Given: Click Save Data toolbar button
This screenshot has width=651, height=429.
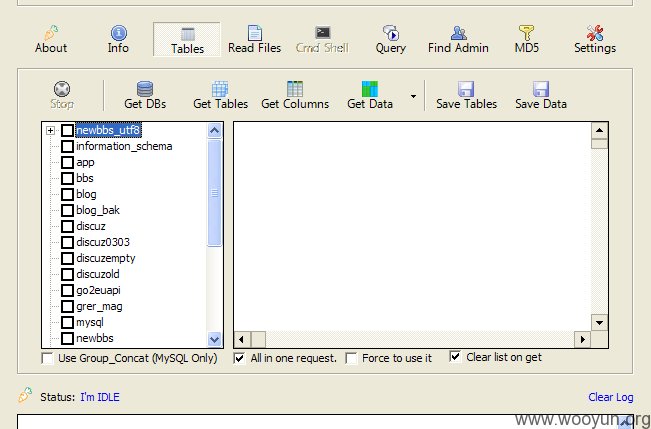Looking at the screenshot, I should [x=541, y=96].
